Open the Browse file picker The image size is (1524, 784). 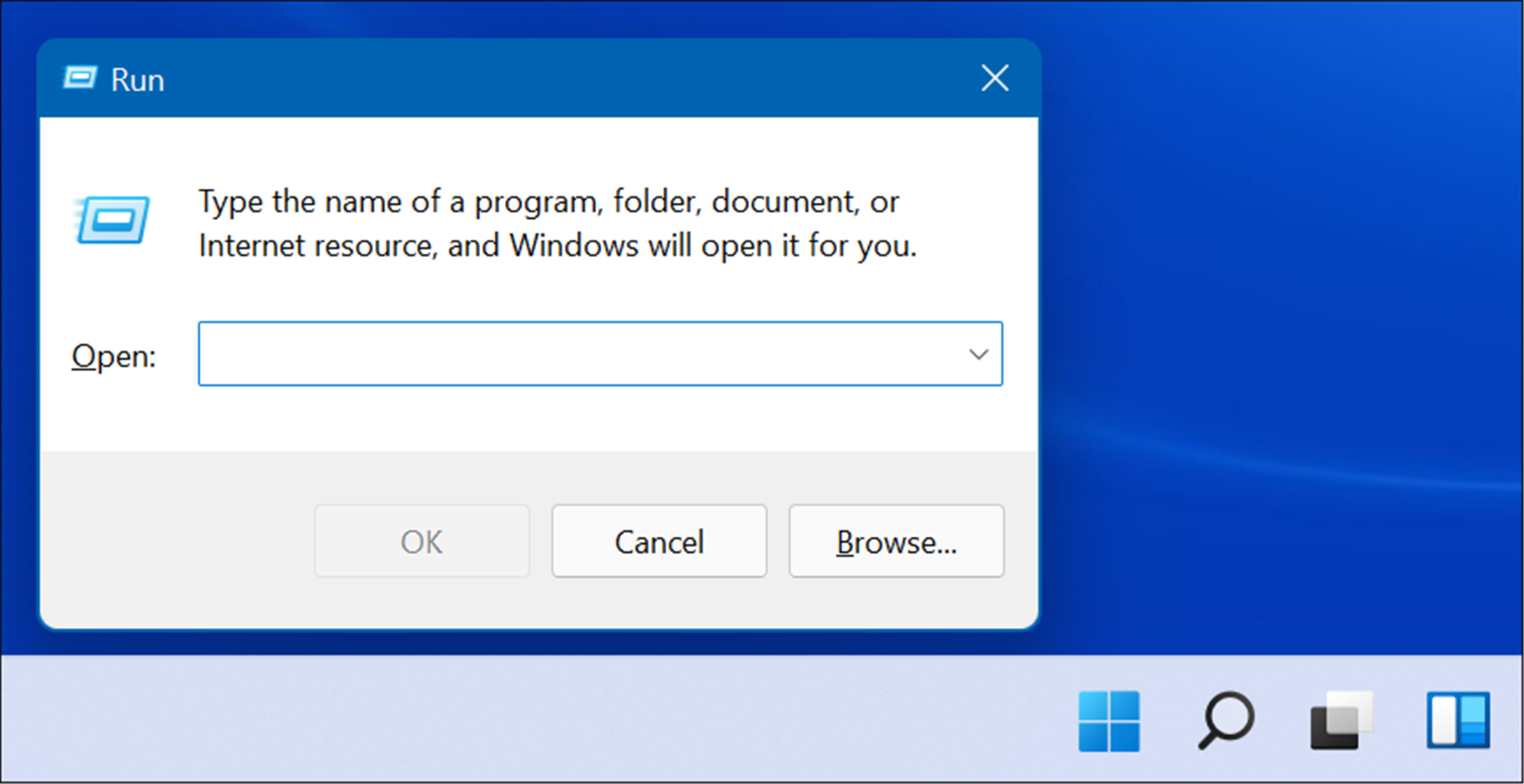[x=896, y=541]
